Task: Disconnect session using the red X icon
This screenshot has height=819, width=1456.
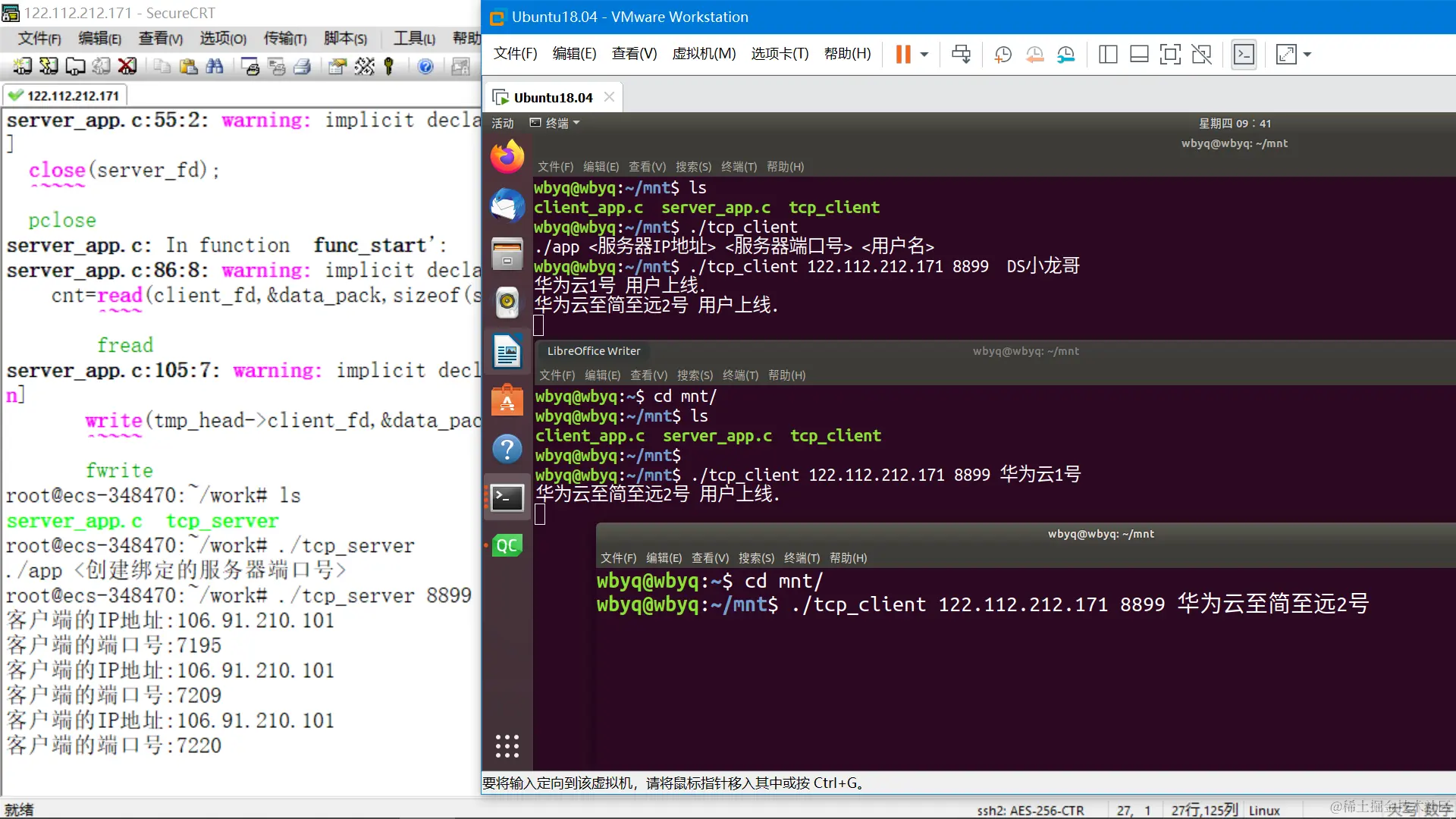Action: 127,67
